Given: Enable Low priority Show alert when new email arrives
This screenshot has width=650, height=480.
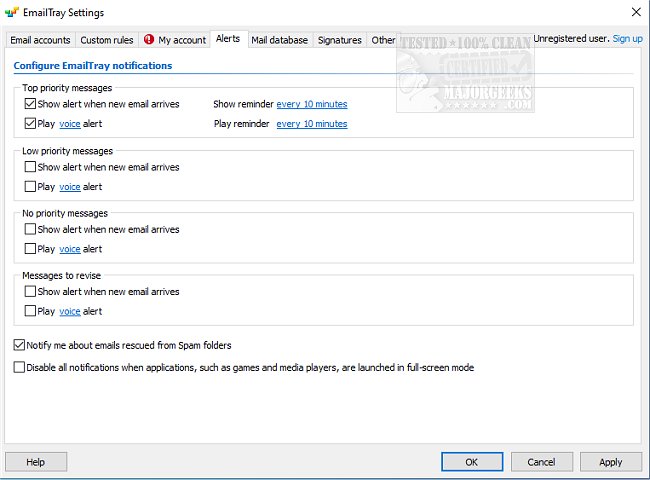Looking at the screenshot, I should click(30, 167).
